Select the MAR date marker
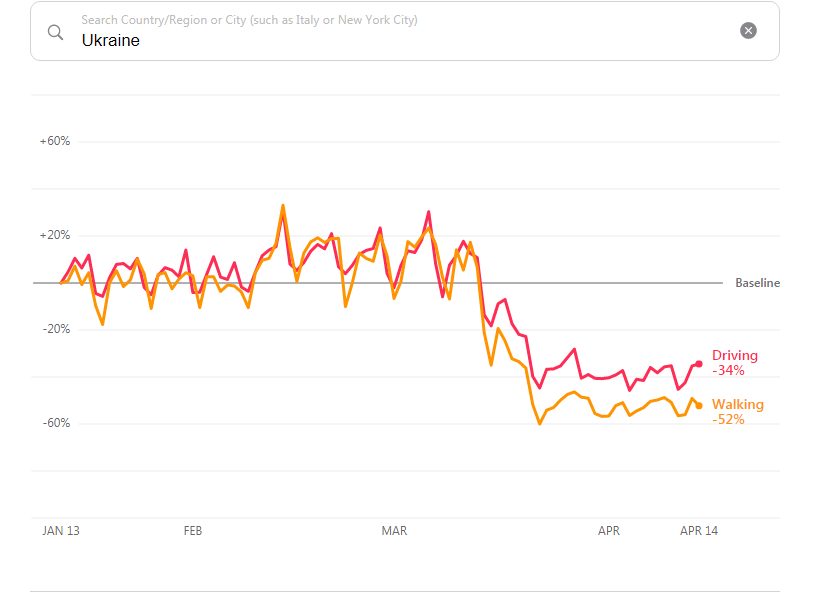814x596 pixels. 394,531
